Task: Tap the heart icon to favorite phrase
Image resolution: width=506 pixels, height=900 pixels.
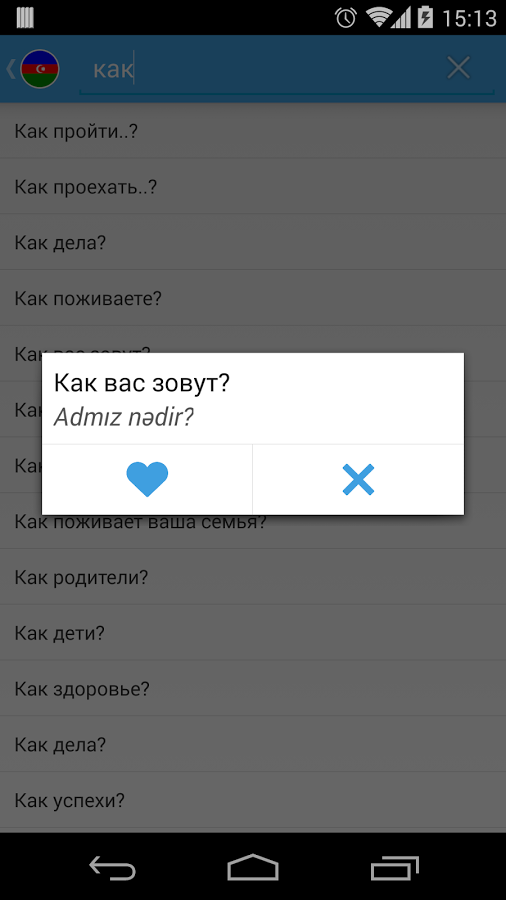Action: 147,479
